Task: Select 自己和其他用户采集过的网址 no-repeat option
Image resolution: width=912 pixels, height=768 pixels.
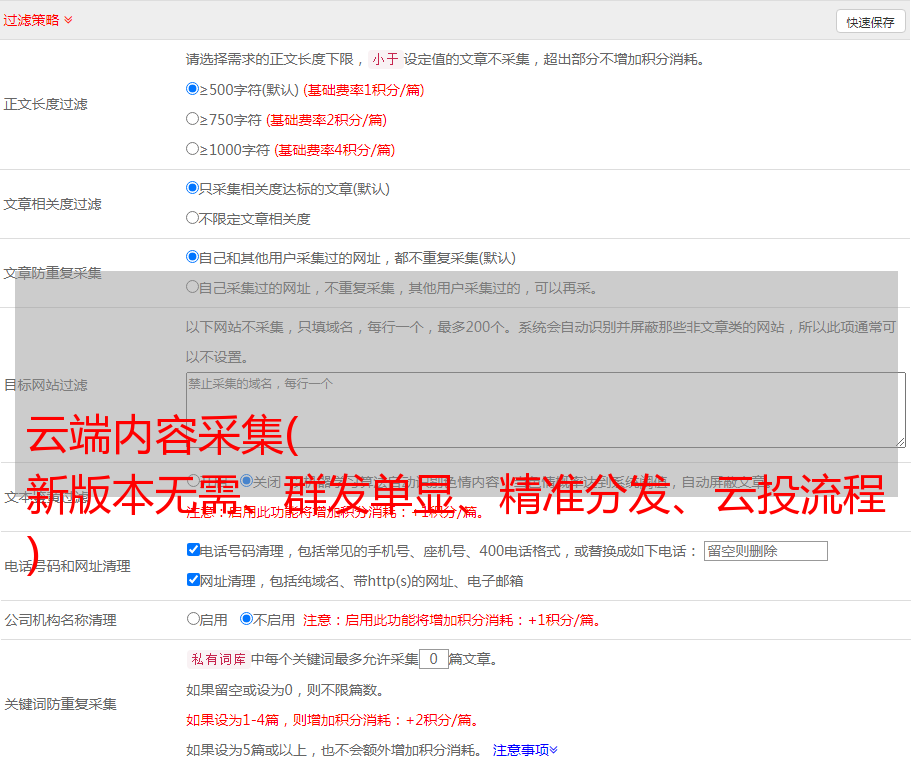Action: click(x=193, y=257)
